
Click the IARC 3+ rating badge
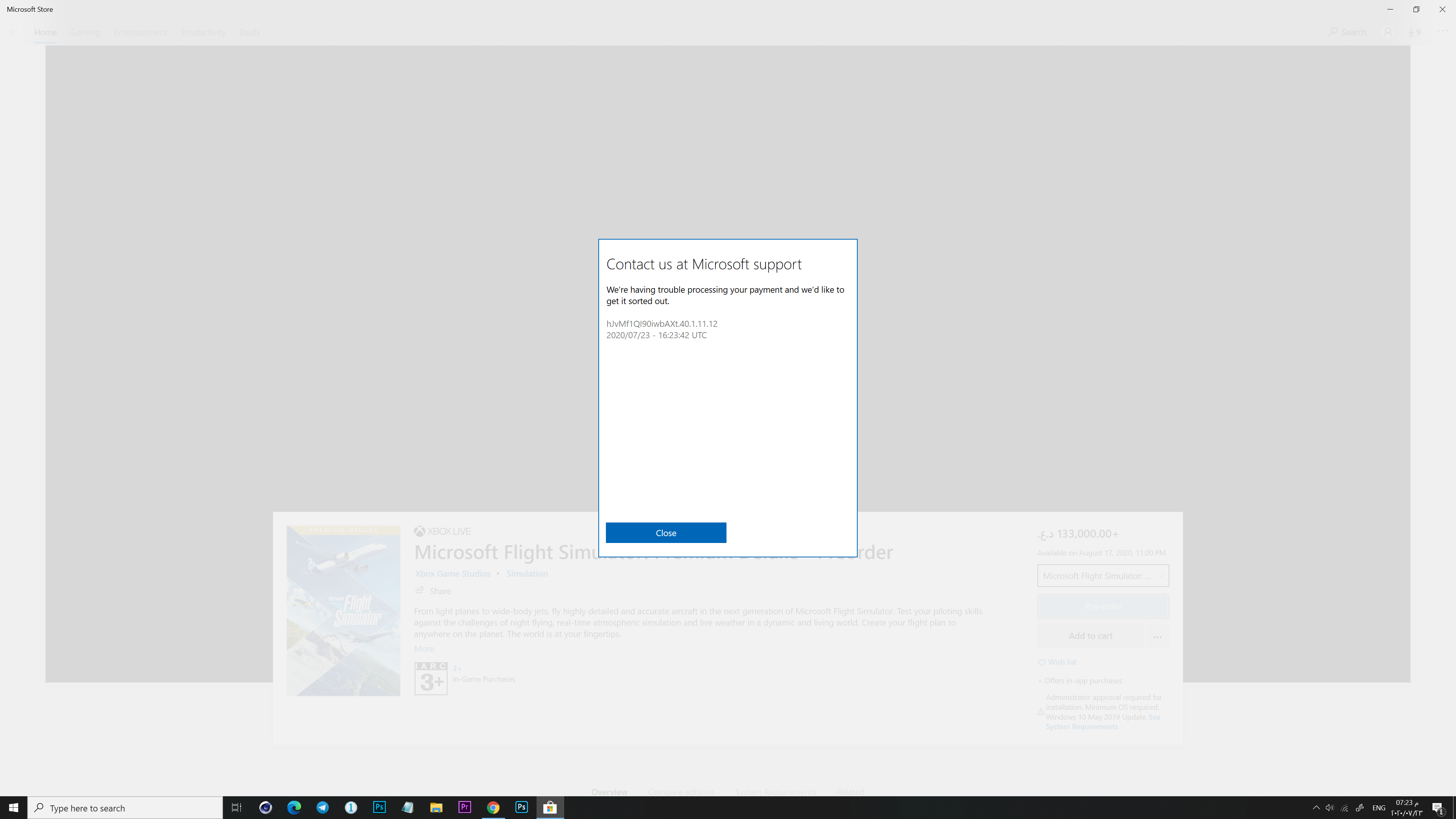point(431,678)
